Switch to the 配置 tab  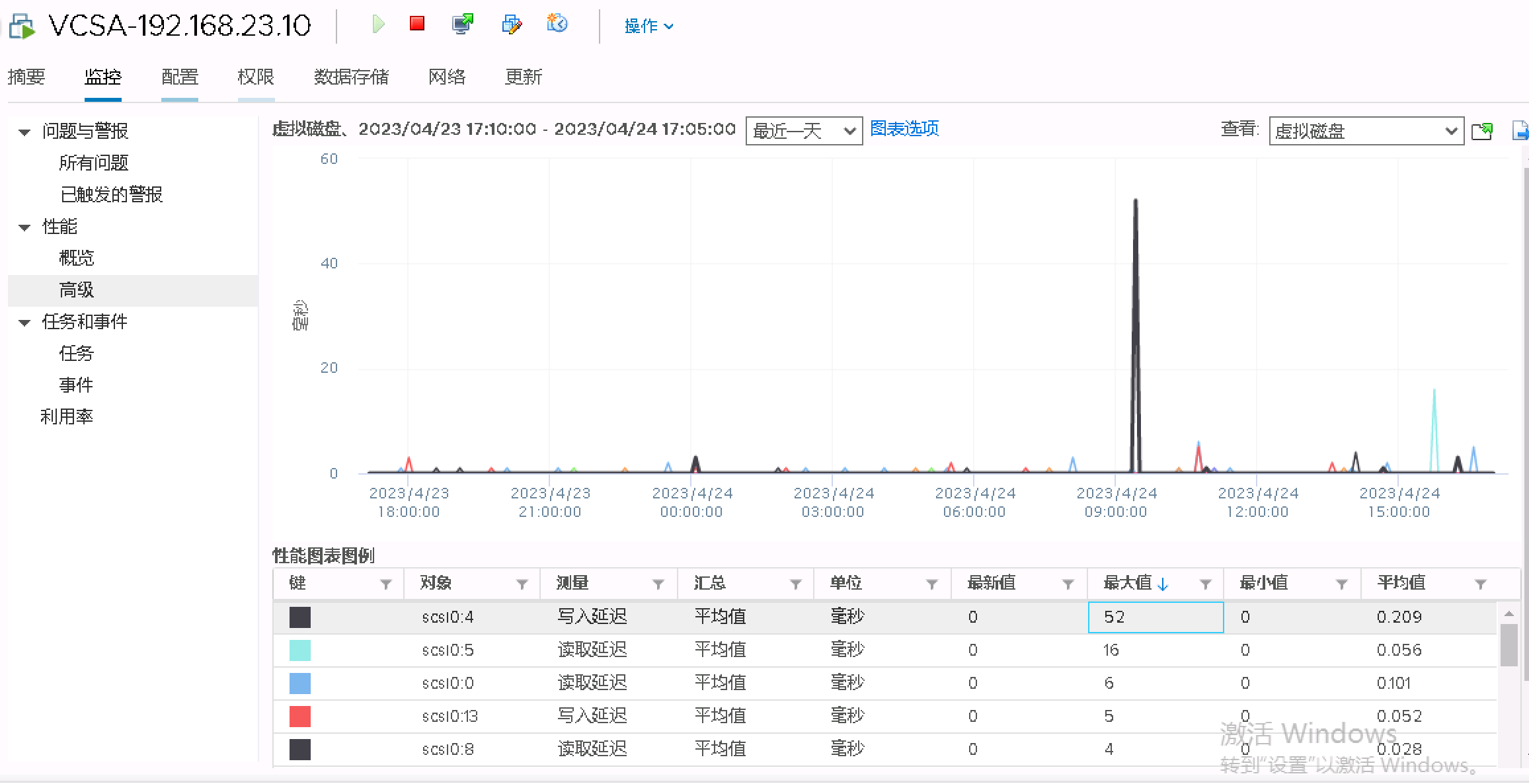(180, 77)
